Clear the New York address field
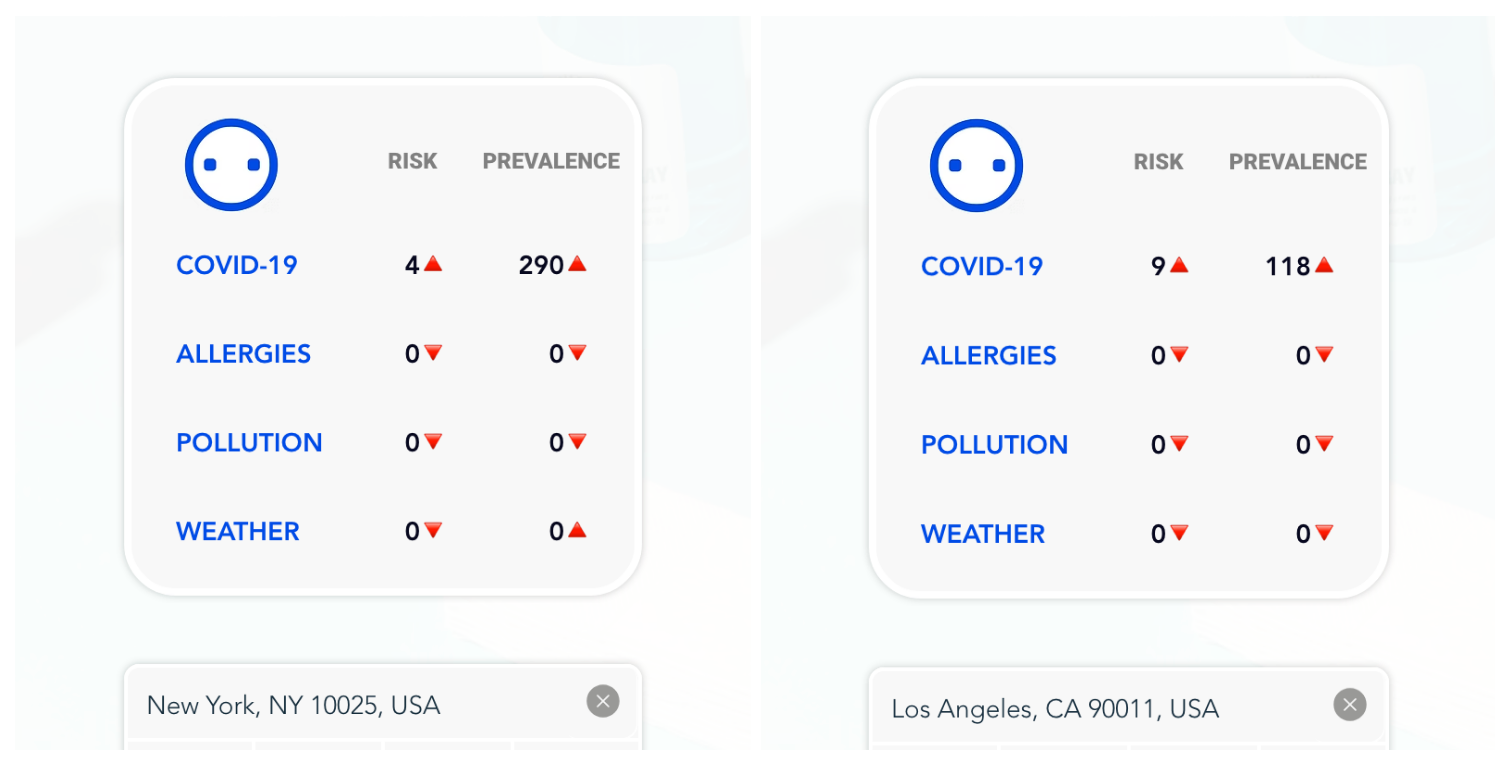Image resolution: width=1508 pixels, height=766 pixels. click(x=603, y=702)
